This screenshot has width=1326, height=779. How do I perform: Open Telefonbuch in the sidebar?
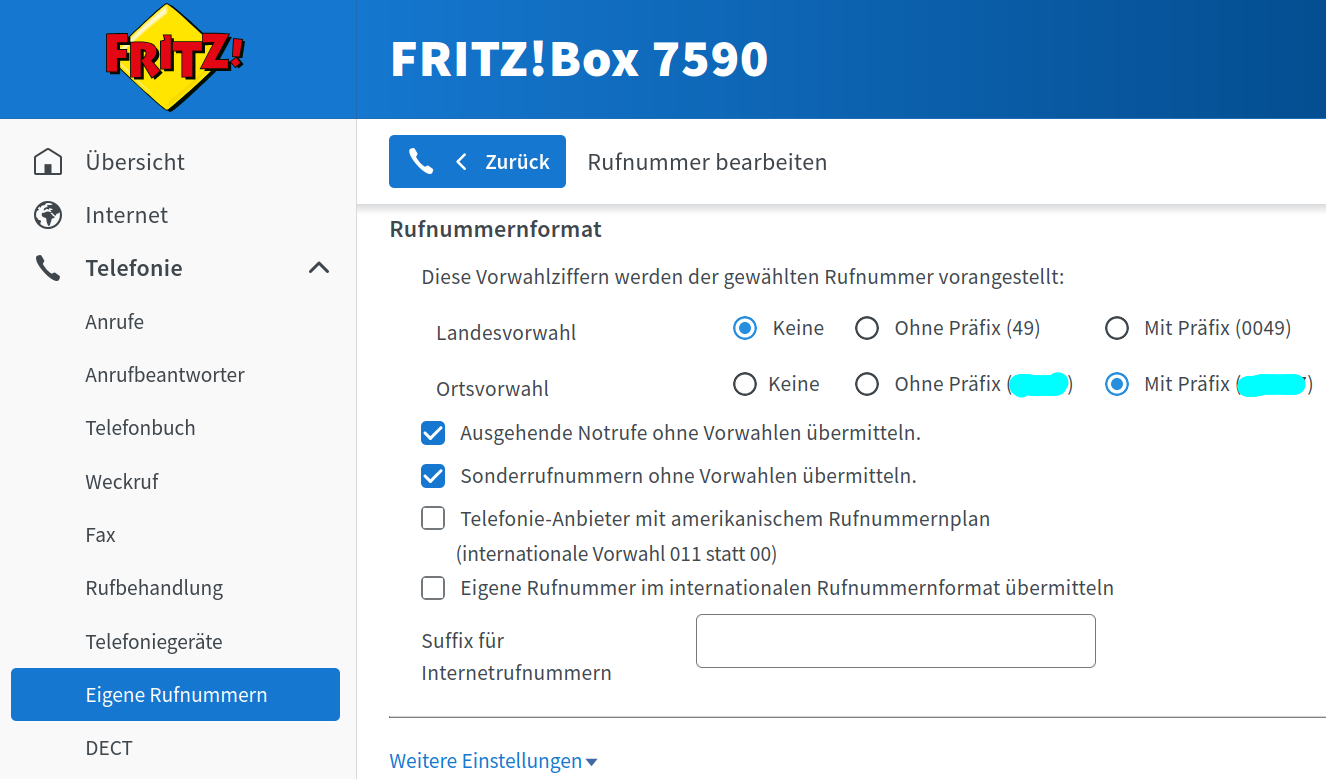click(x=141, y=428)
